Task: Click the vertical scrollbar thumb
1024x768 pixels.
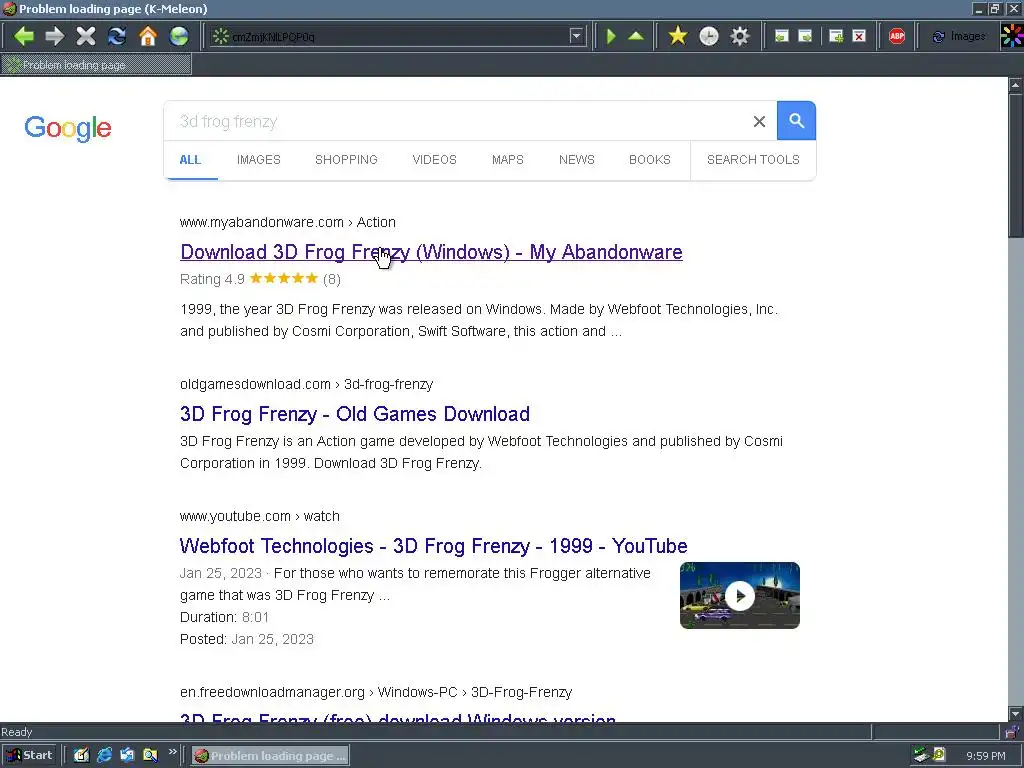Action: coord(1016,165)
